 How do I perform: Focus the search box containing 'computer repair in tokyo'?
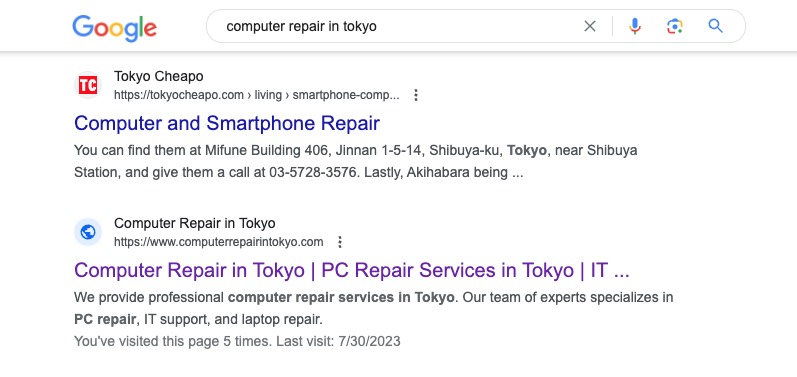point(396,26)
